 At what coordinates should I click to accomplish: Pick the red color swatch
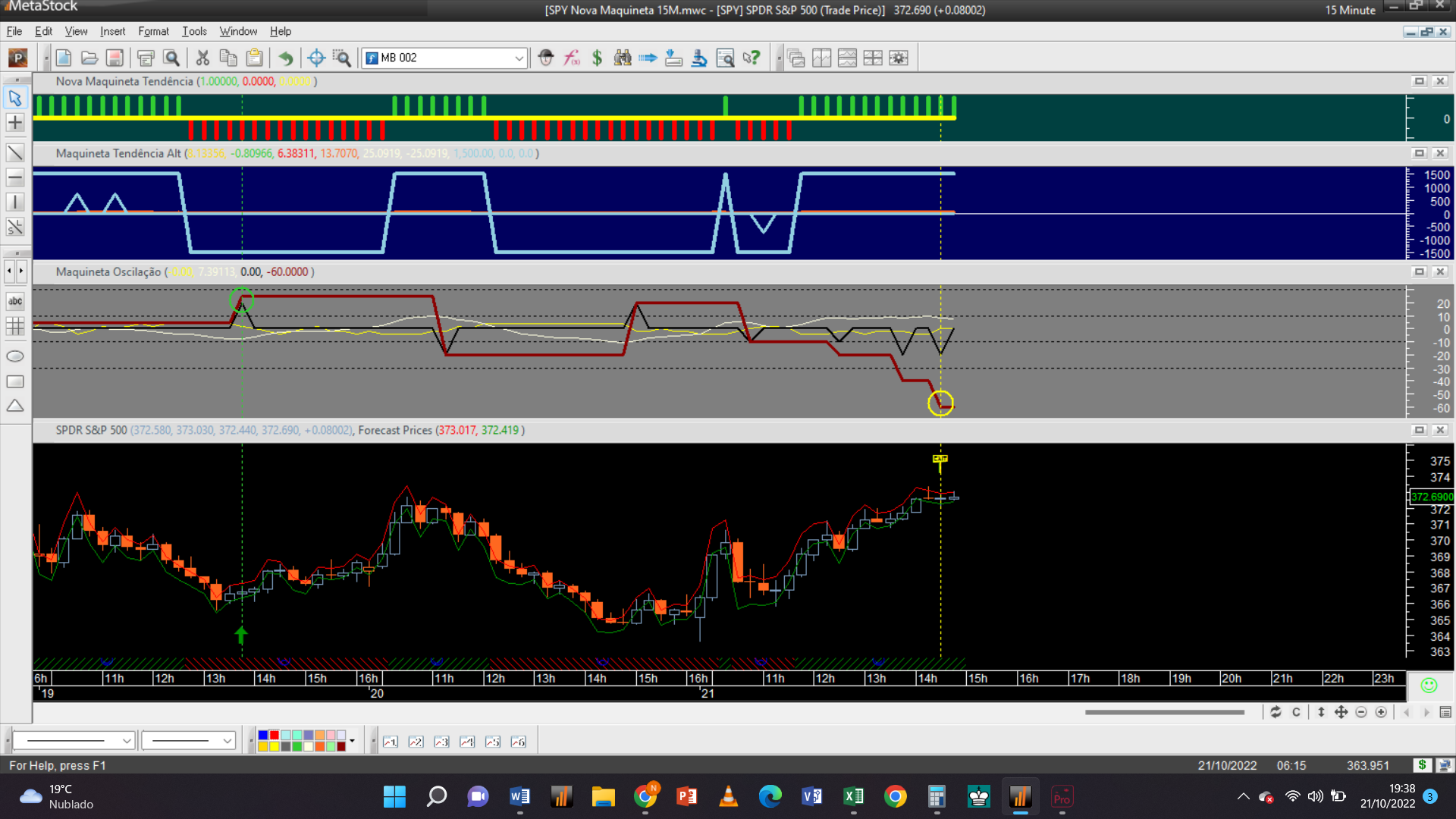click(x=274, y=736)
